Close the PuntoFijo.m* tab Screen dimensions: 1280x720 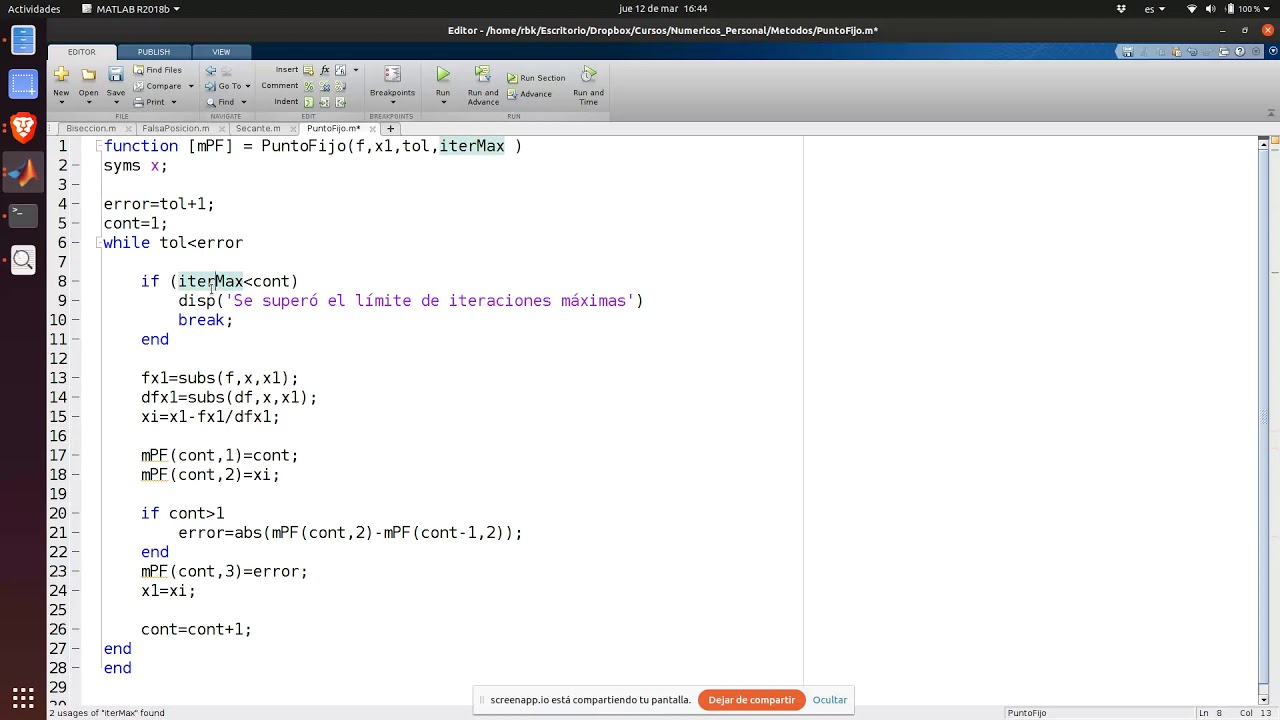tap(372, 129)
